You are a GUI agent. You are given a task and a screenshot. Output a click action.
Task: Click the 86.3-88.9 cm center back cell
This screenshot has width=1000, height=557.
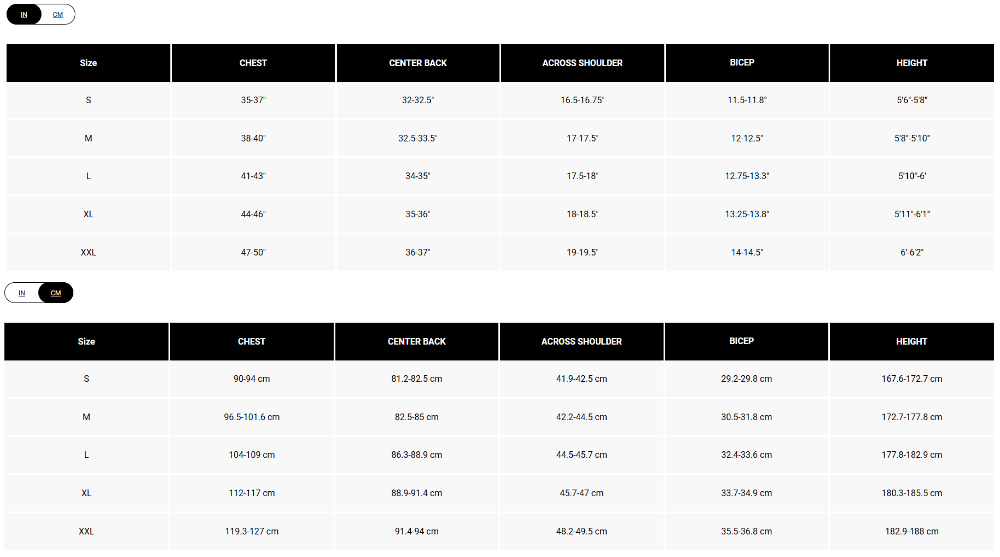tap(417, 455)
